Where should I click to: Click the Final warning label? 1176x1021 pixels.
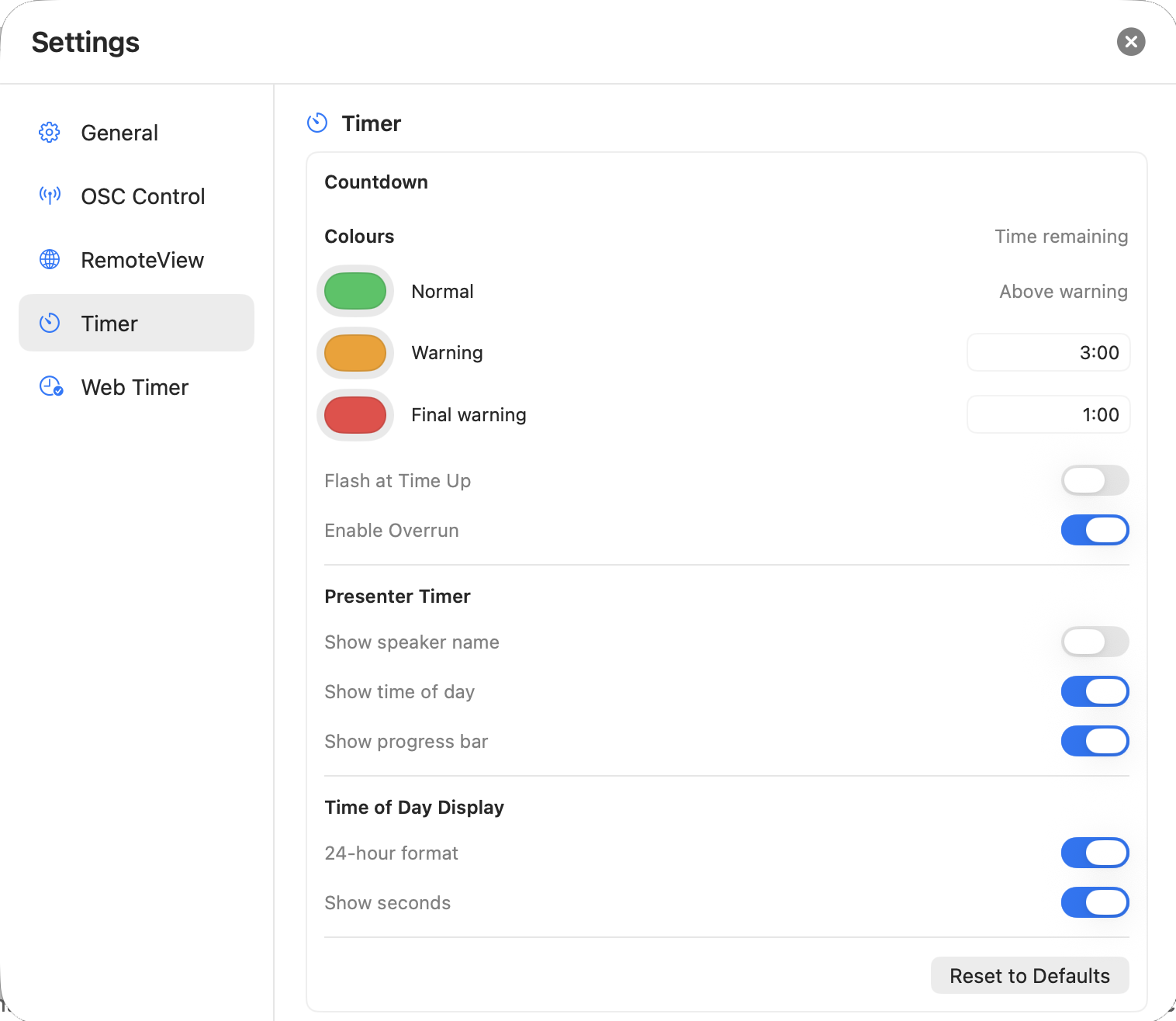pos(469,415)
